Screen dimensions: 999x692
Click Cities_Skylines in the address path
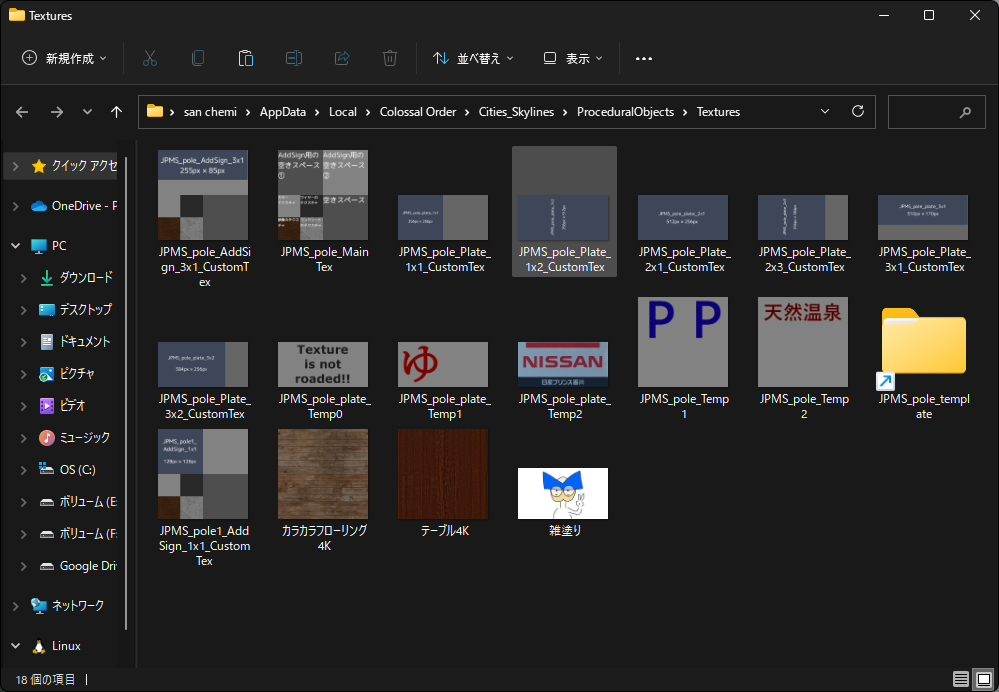coord(516,112)
